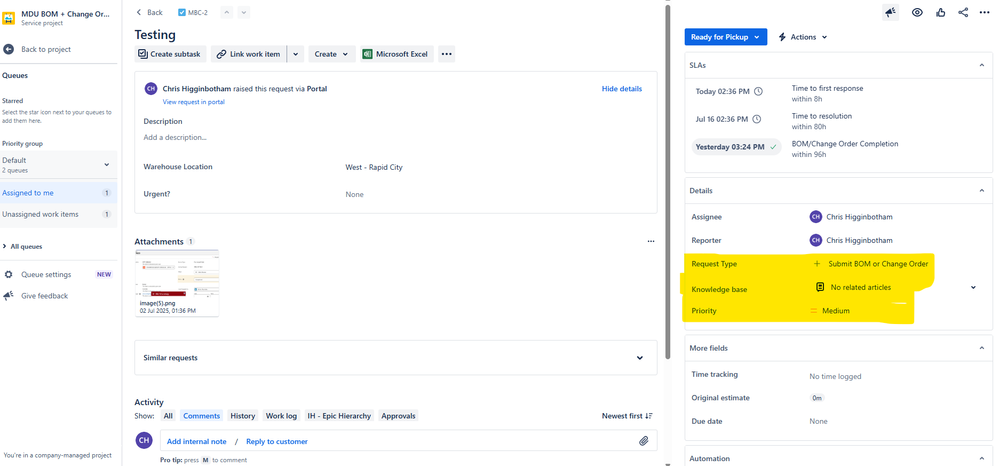Open the Ready for Pickup status dropdown
999x466 pixels.
click(x=726, y=37)
